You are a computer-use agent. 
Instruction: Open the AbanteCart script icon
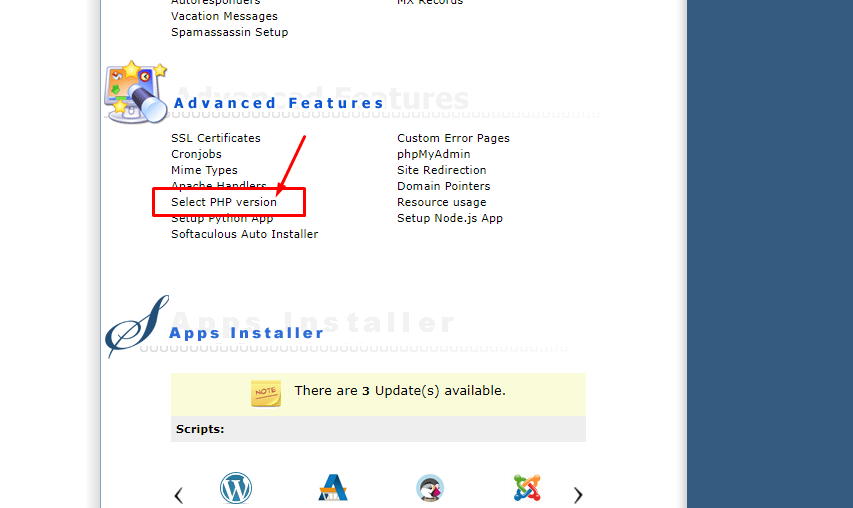click(x=333, y=487)
